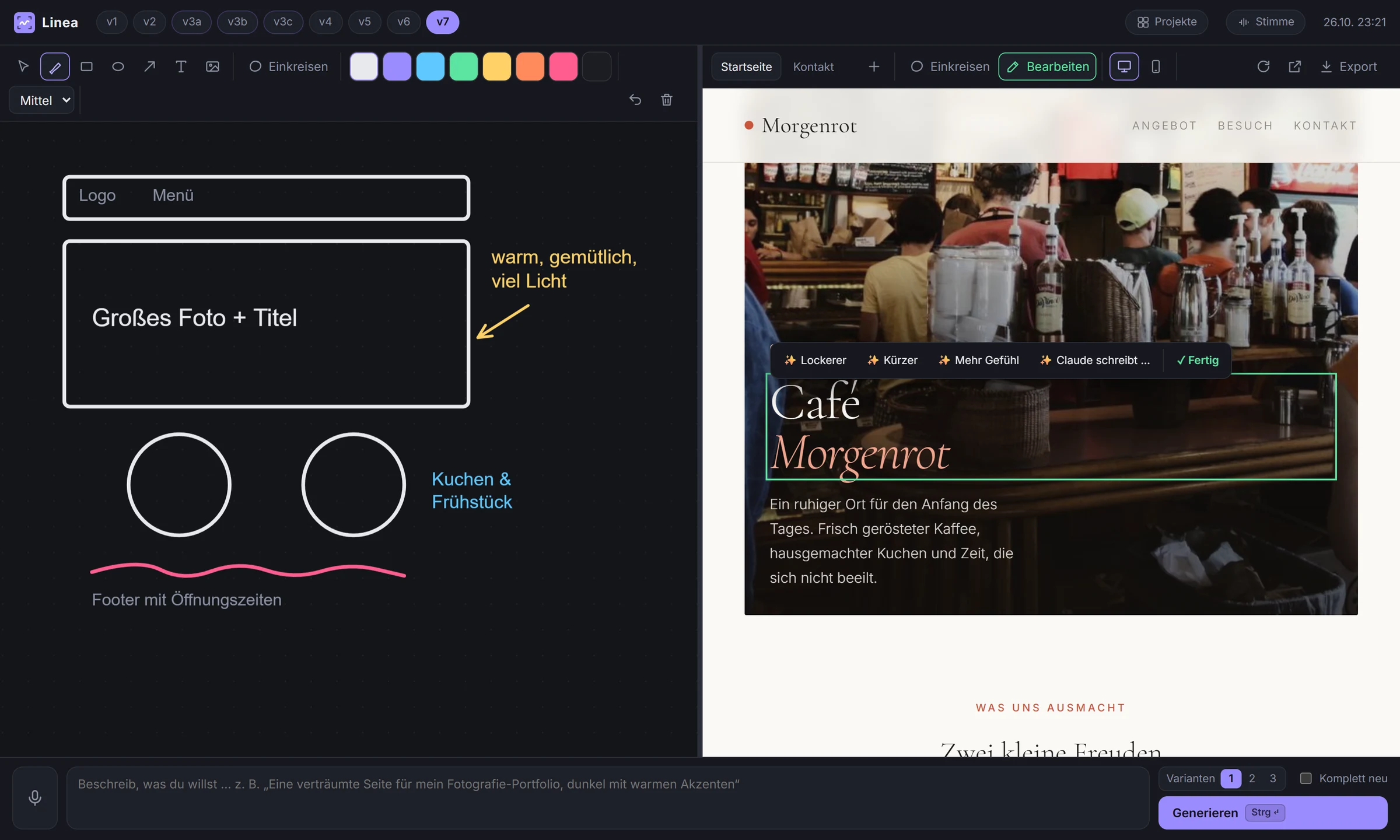The width and height of the screenshot is (1400, 840).
Task: Switch preview to desktop view
Action: tap(1124, 66)
